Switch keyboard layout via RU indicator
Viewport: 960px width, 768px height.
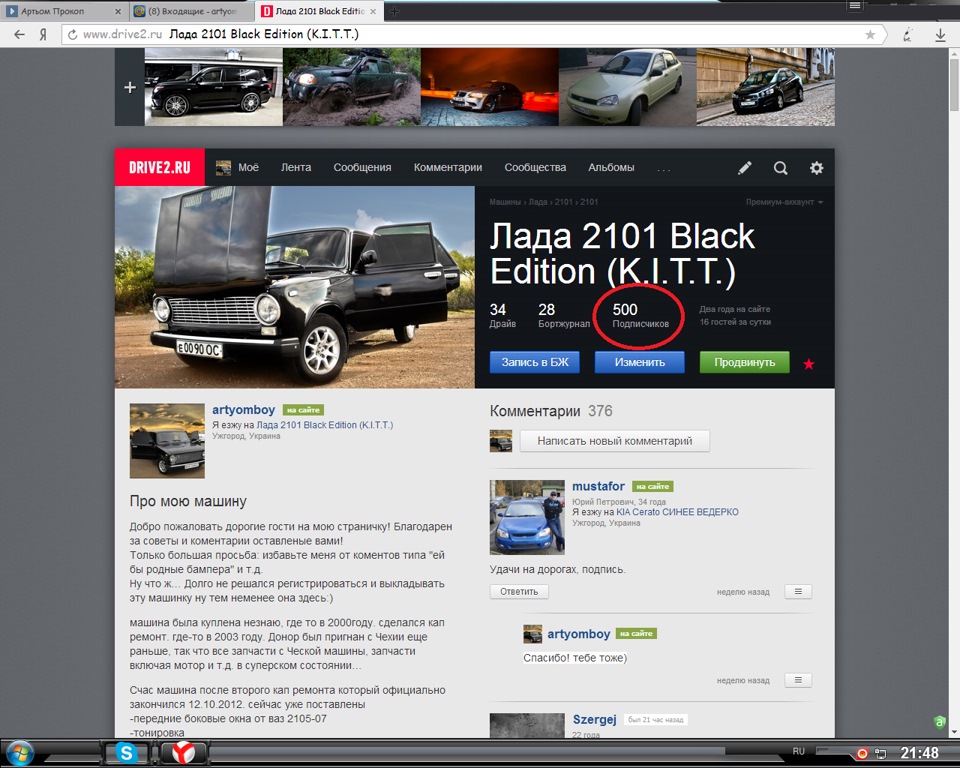click(x=797, y=748)
